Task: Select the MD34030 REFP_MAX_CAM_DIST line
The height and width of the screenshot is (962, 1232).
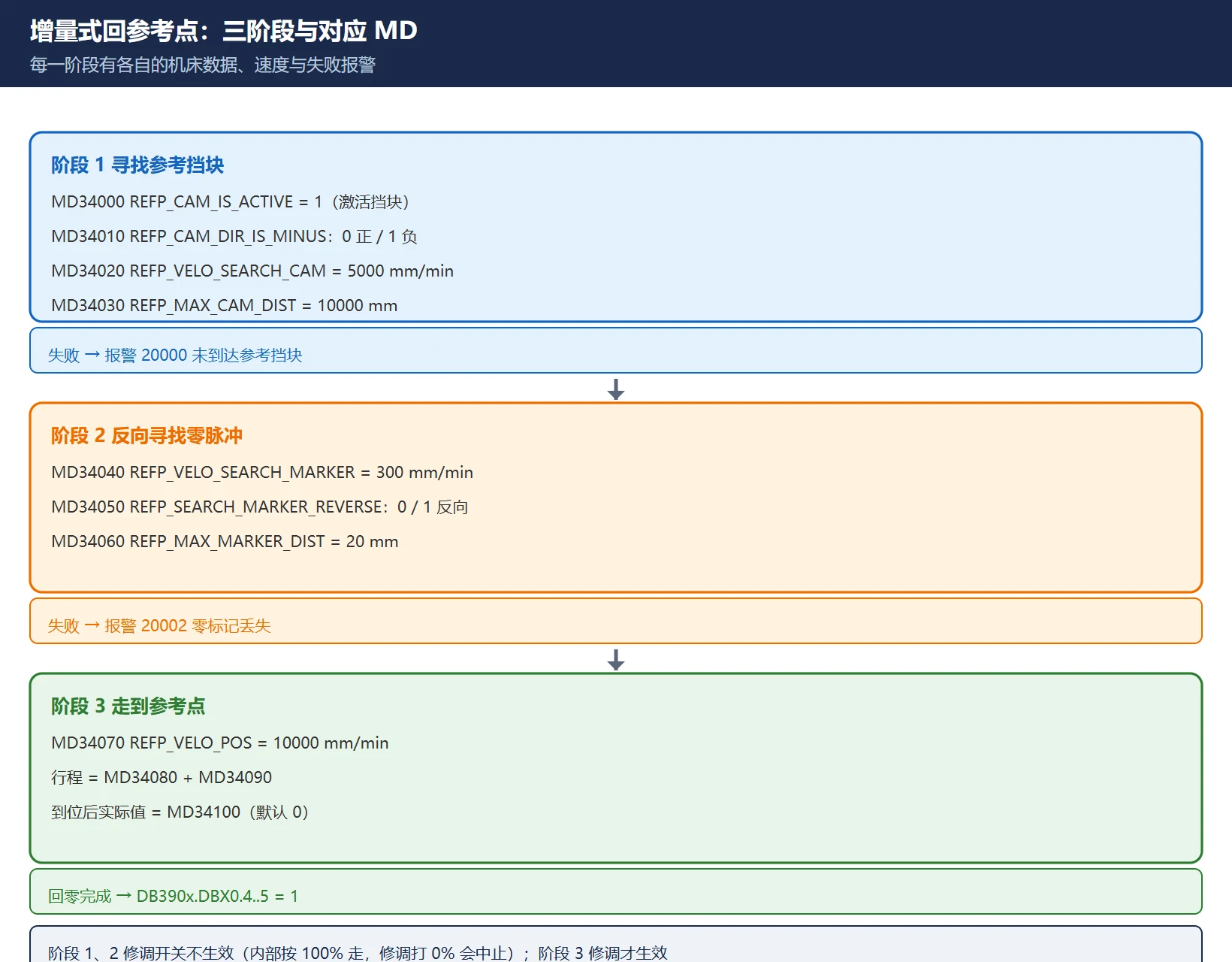Action: [225, 306]
